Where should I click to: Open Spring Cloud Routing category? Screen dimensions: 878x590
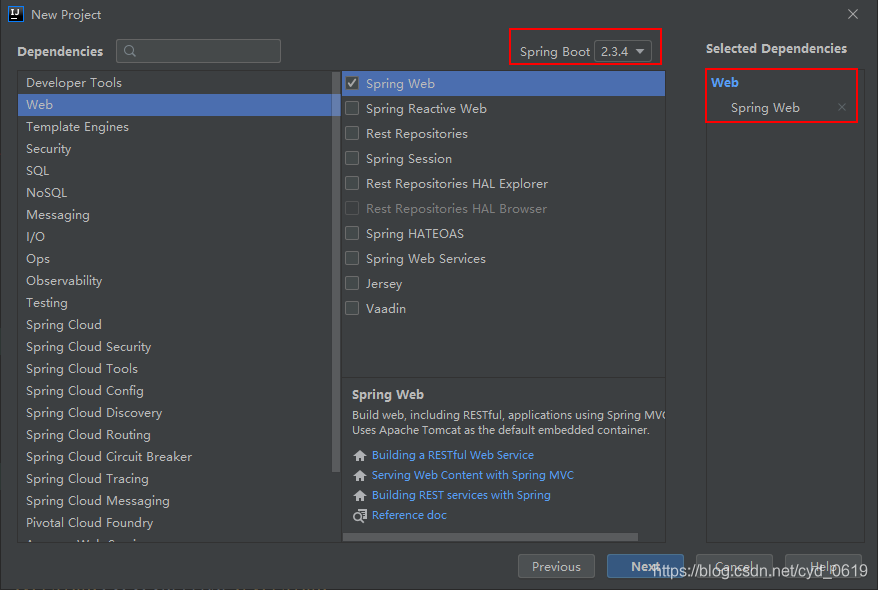(x=175, y=435)
